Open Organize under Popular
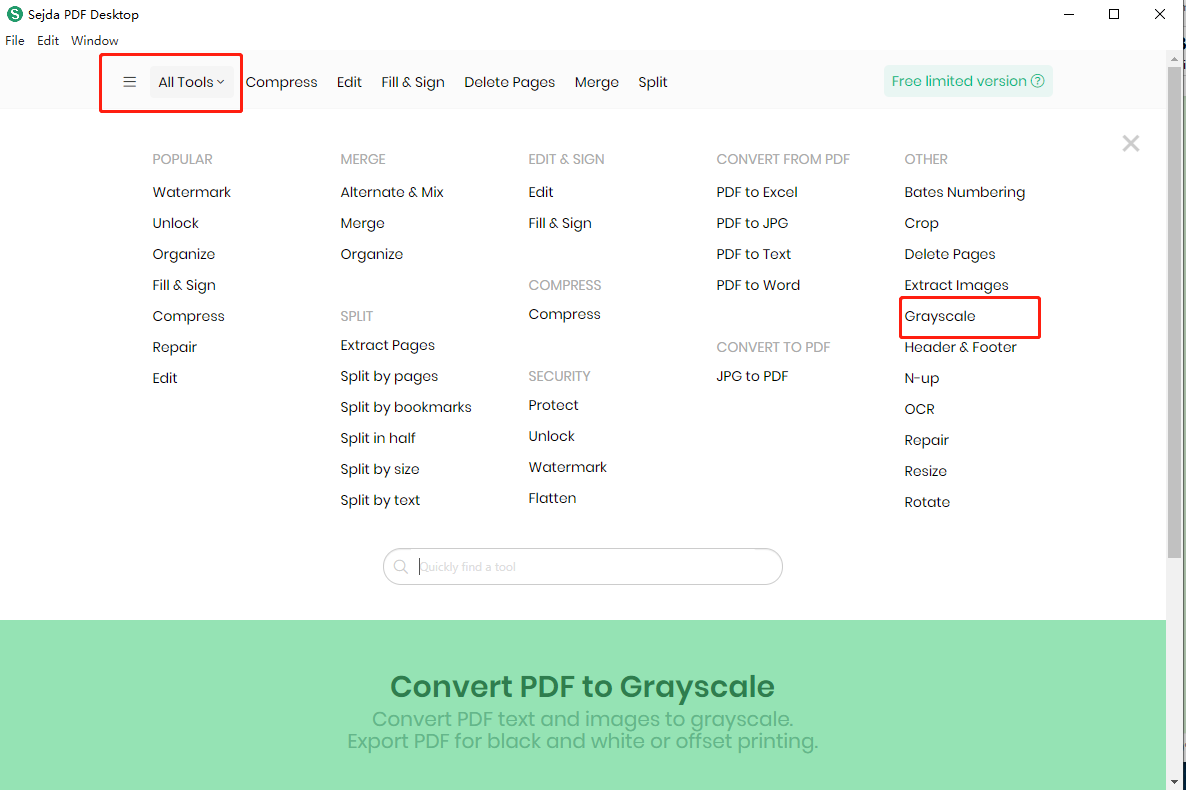The image size is (1186, 790). coord(184,254)
